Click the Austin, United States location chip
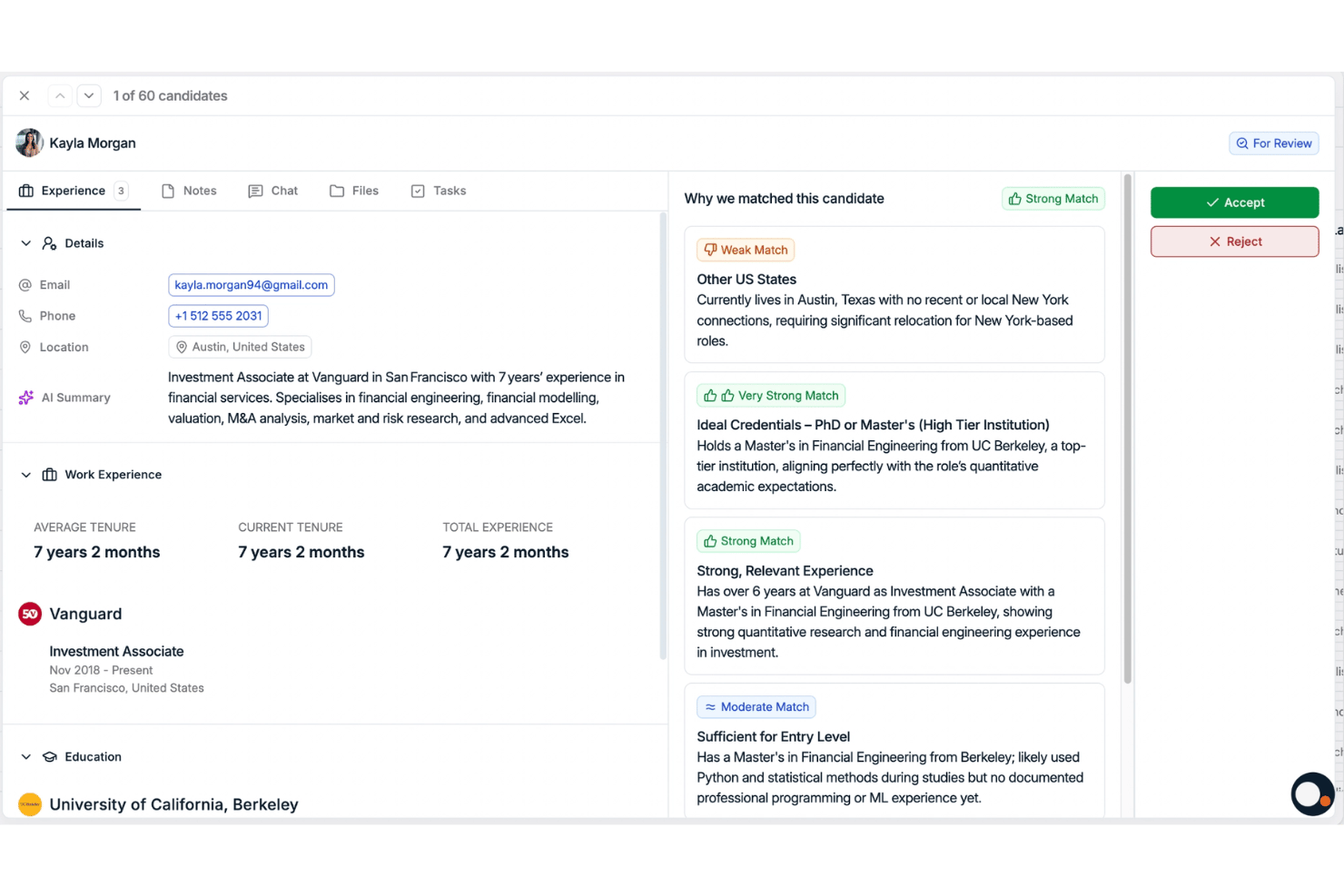 point(240,347)
